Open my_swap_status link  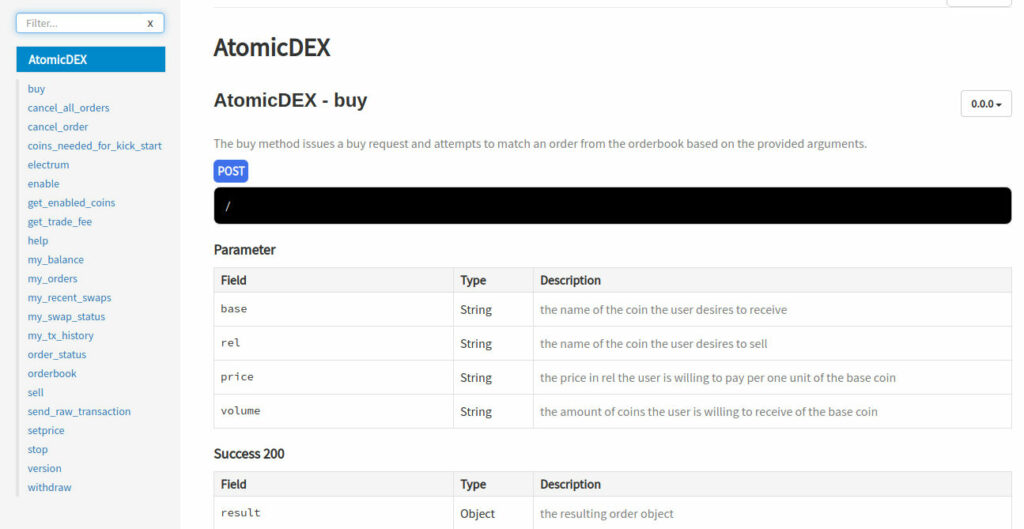pos(66,316)
